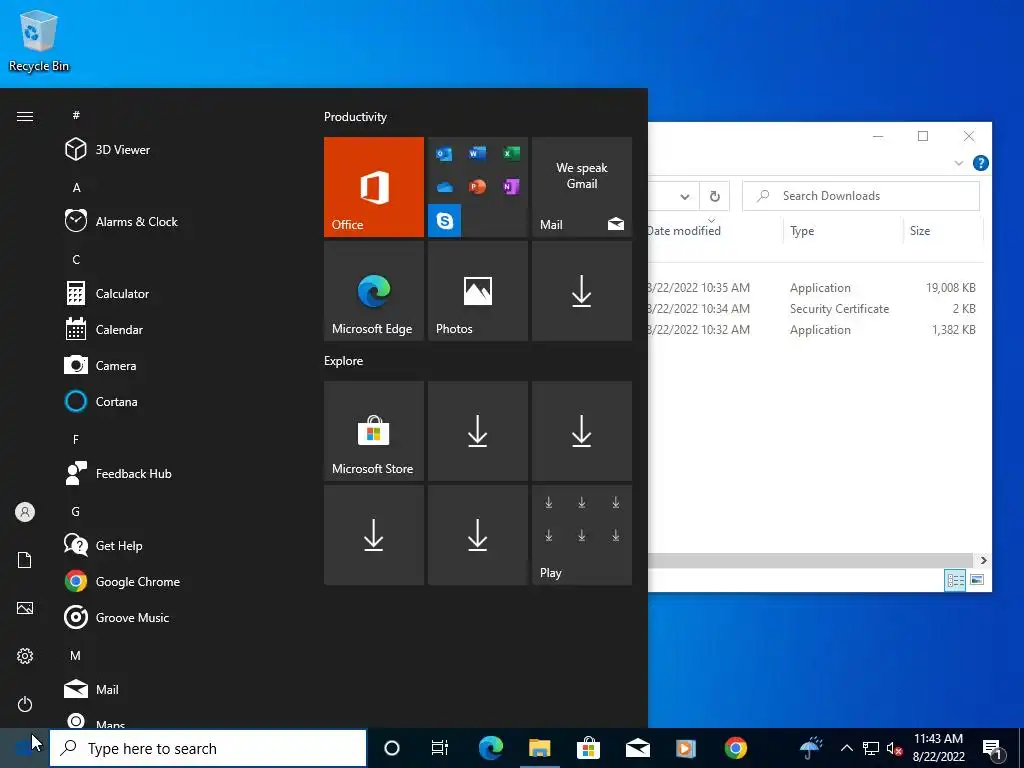Select the Security Certificate file row
Image resolution: width=1024 pixels, height=768 pixels.
[816, 309]
